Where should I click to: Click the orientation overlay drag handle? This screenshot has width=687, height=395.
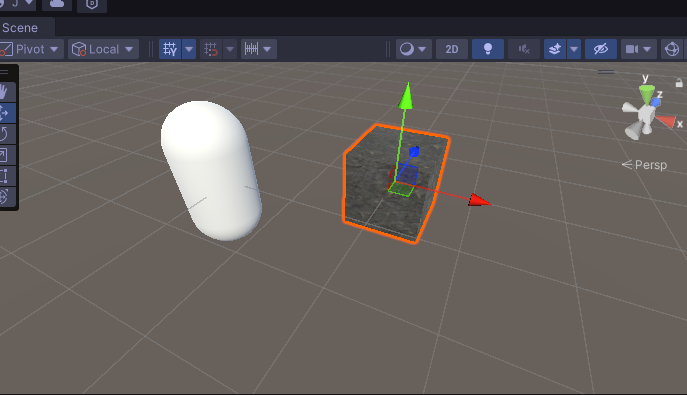pyautogui.click(x=606, y=72)
